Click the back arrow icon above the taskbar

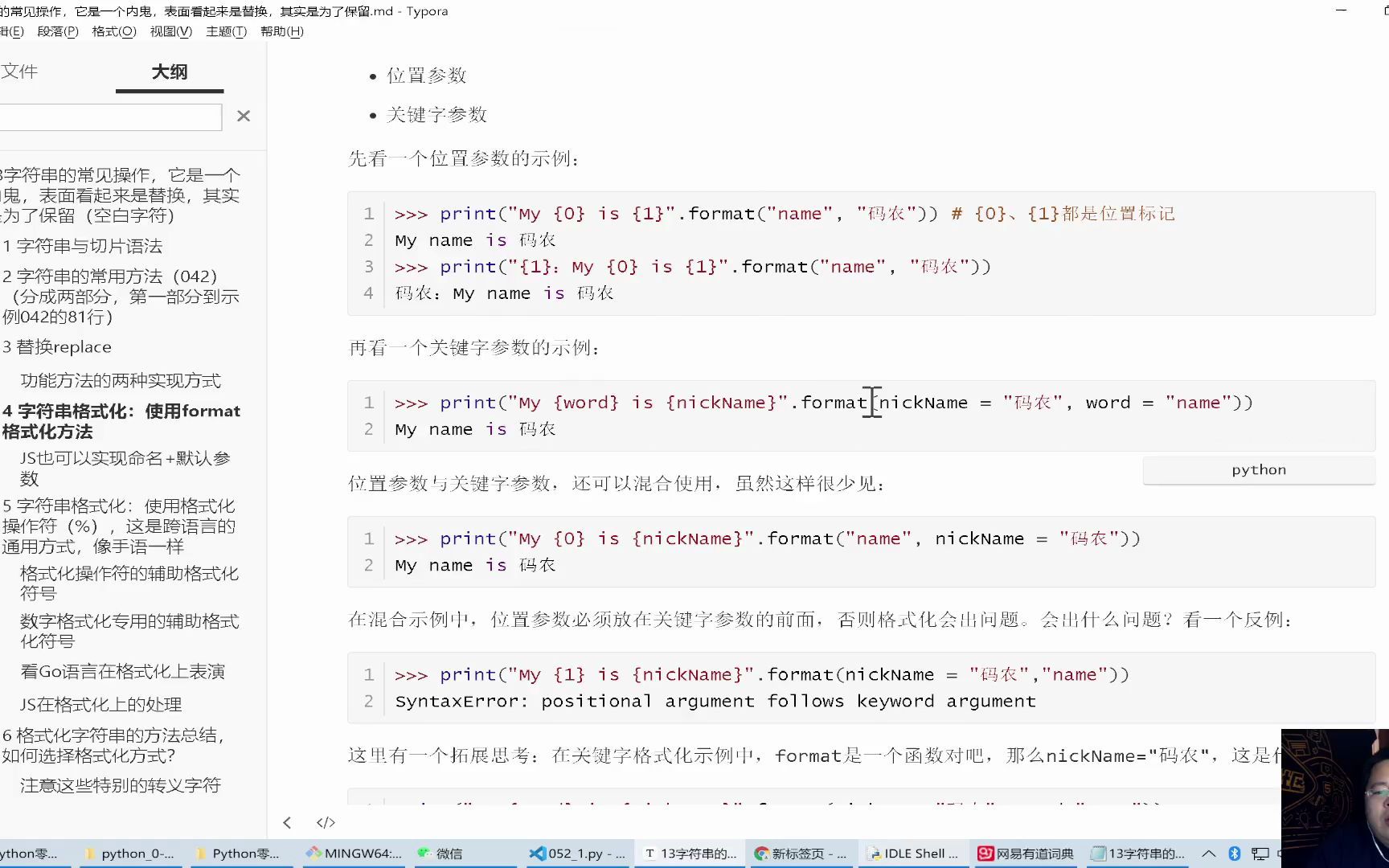(287, 822)
